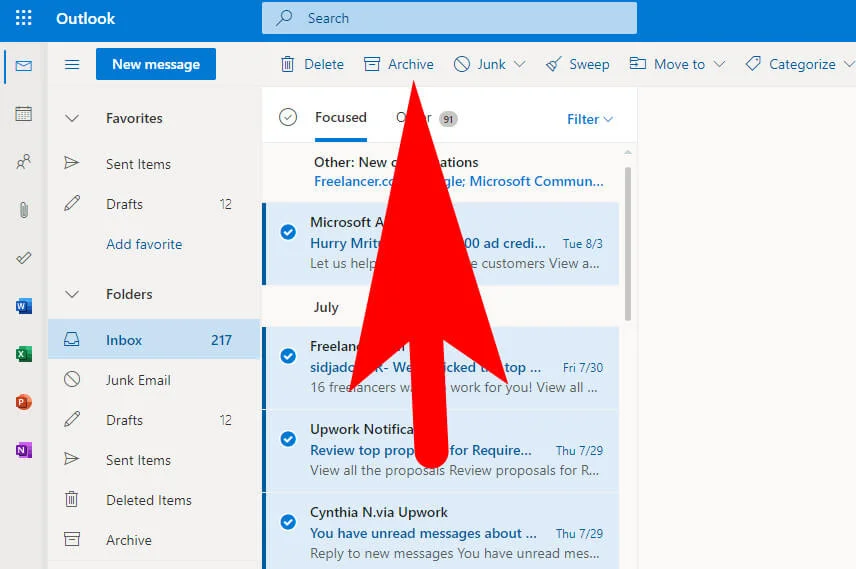Open the Move to dropdown arrow
The image size is (856, 569).
point(720,64)
